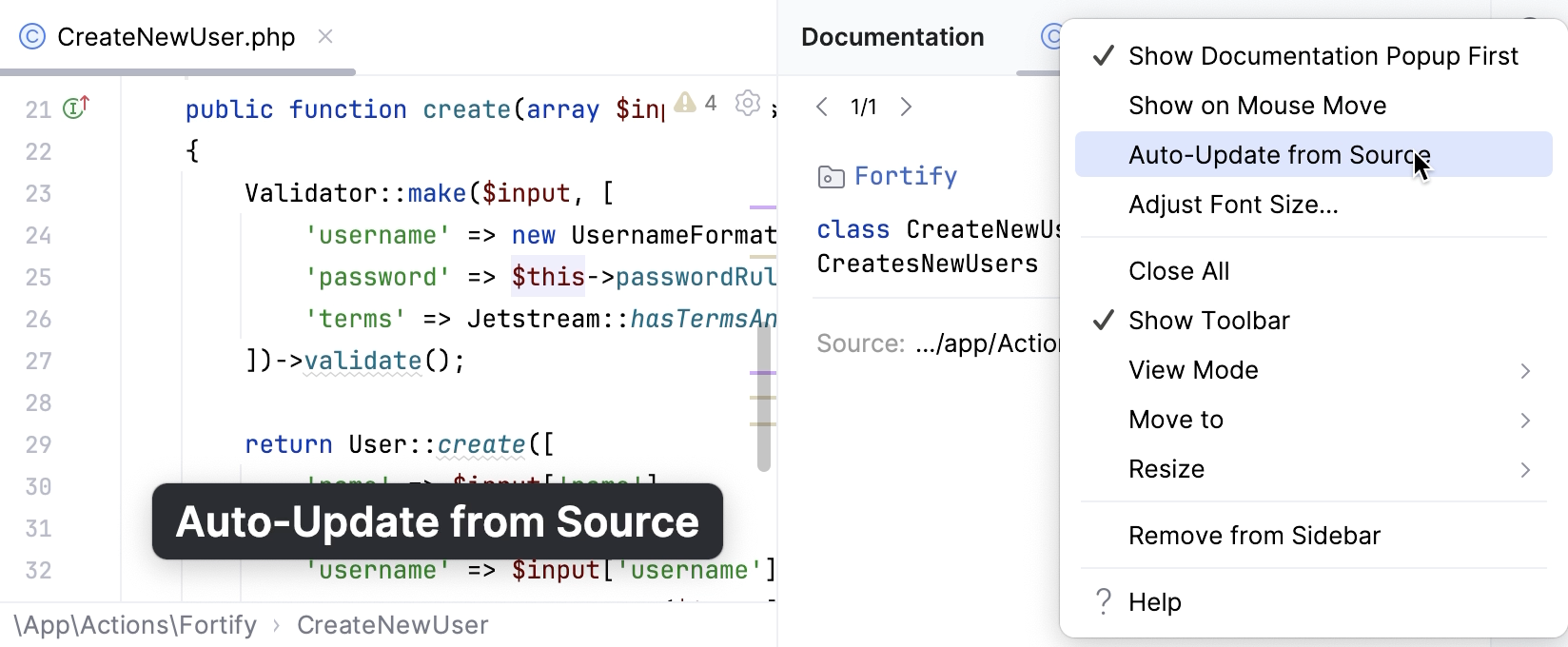
Task: Click the warning triangle inspection icon
Action: 685,103
